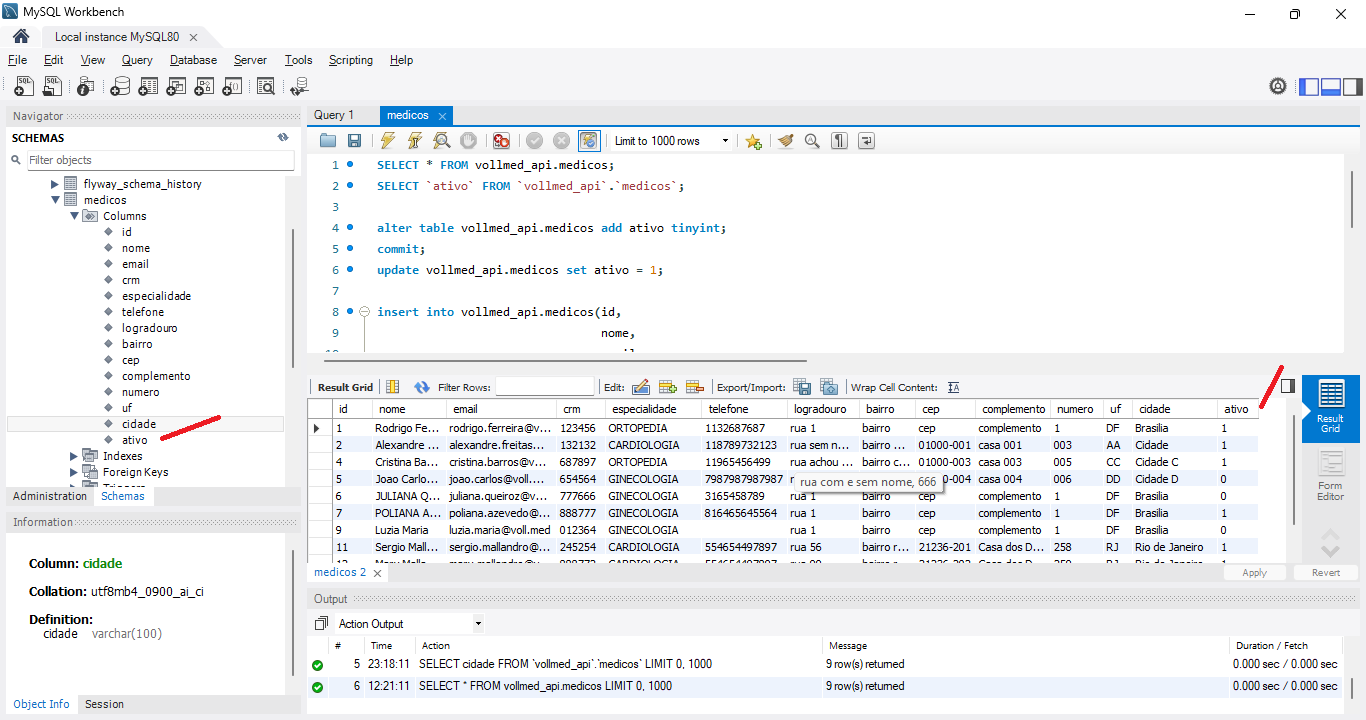Import records from external file

pyautogui.click(x=829, y=387)
